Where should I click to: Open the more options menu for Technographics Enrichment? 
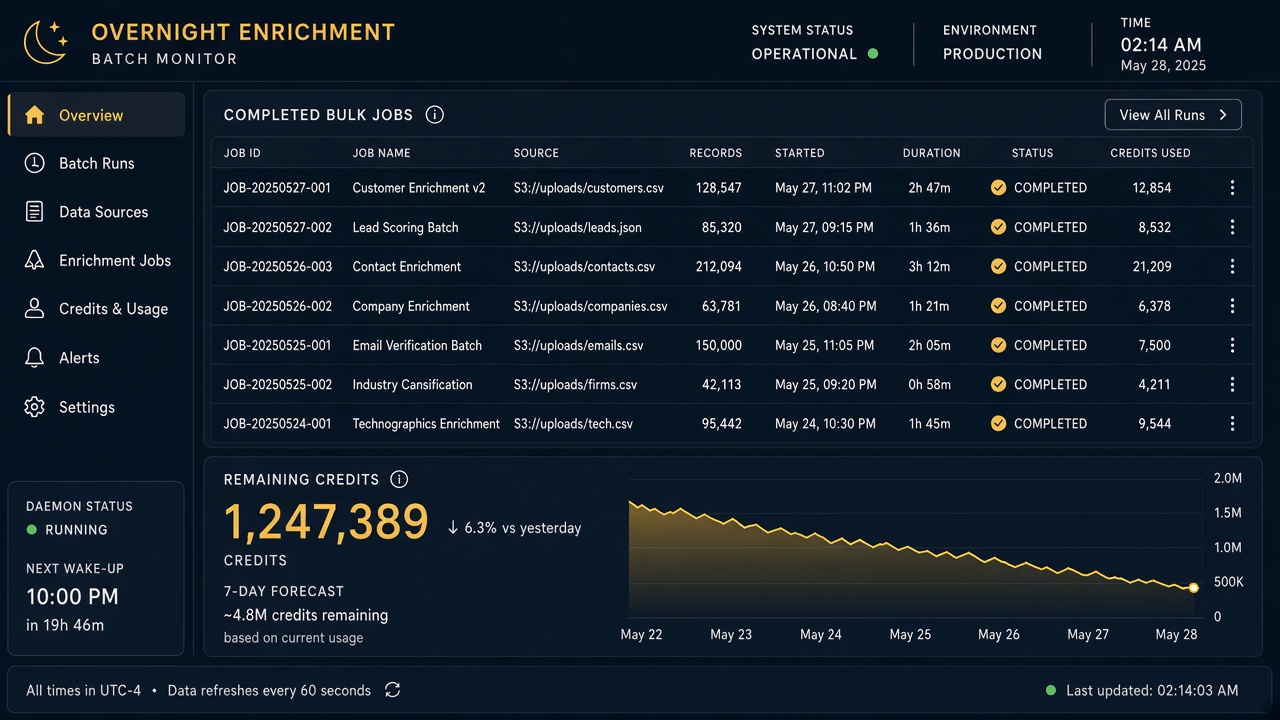pyautogui.click(x=1232, y=424)
